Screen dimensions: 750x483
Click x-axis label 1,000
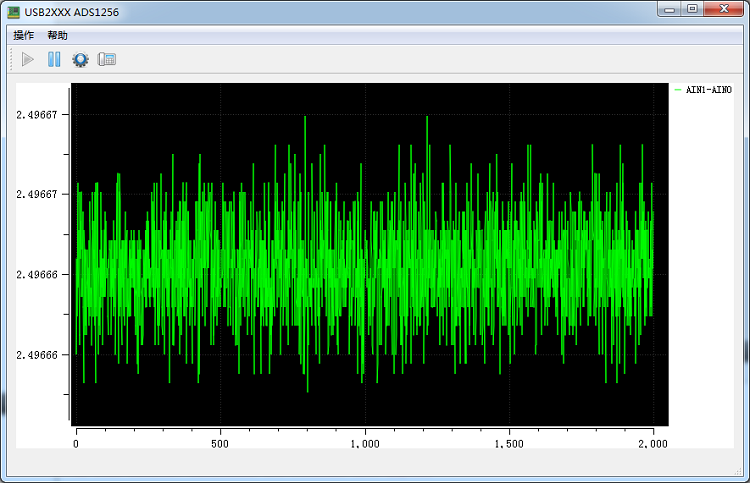[365, 444]
